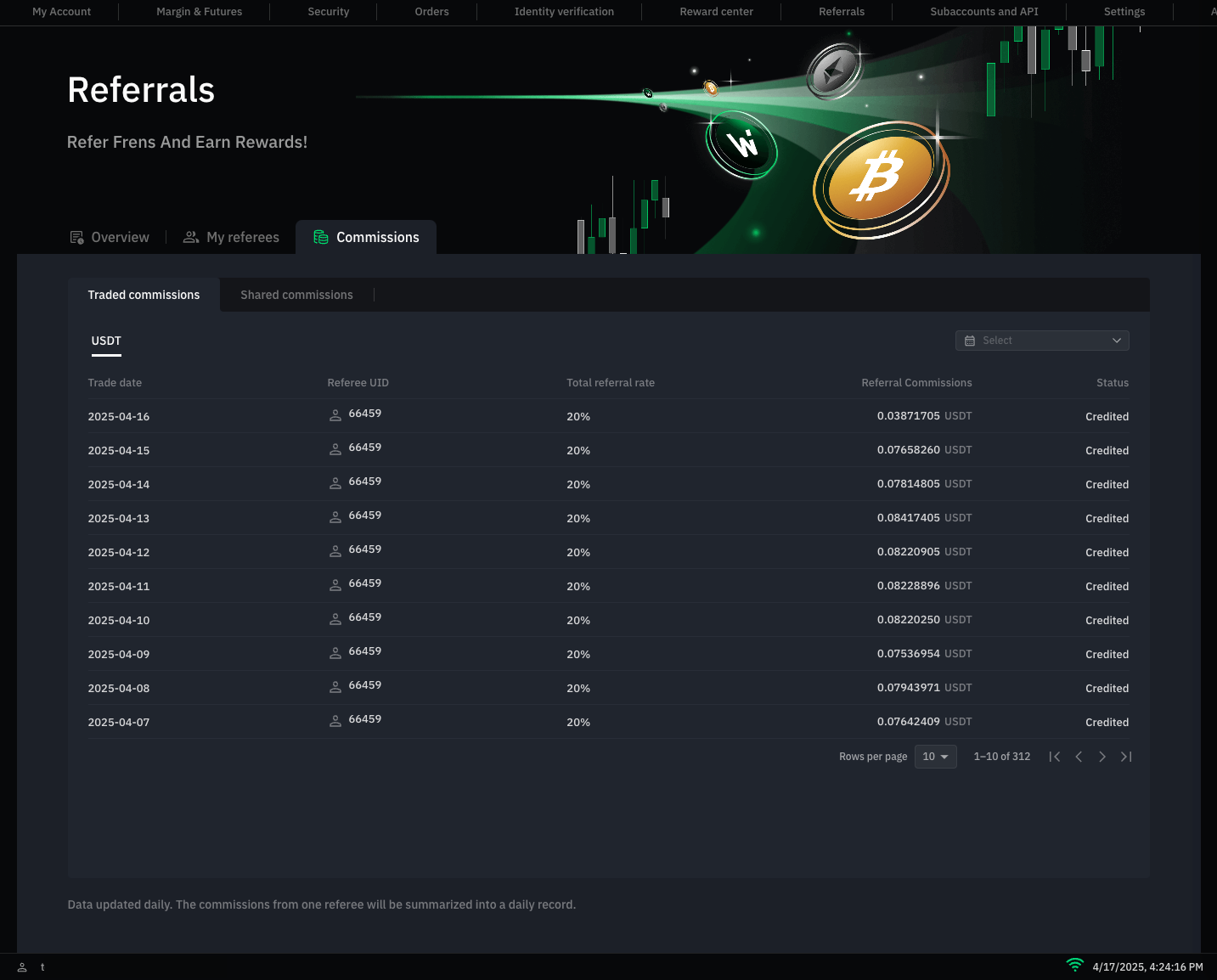Go to the first page of results
1217x980 pixels.
[x=1055, y=757]
